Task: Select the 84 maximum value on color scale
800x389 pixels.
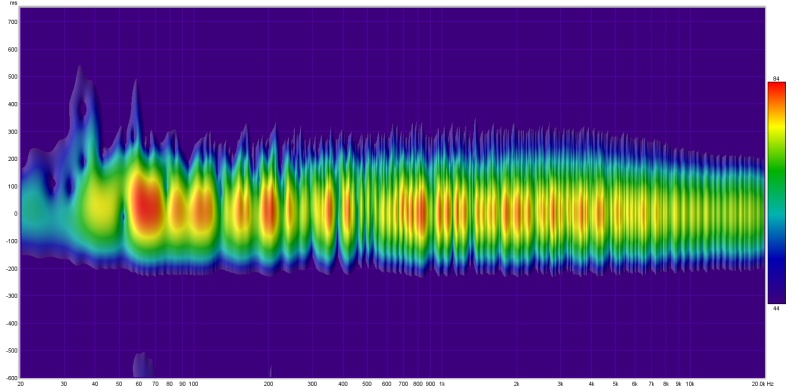Action: point(776,79)
